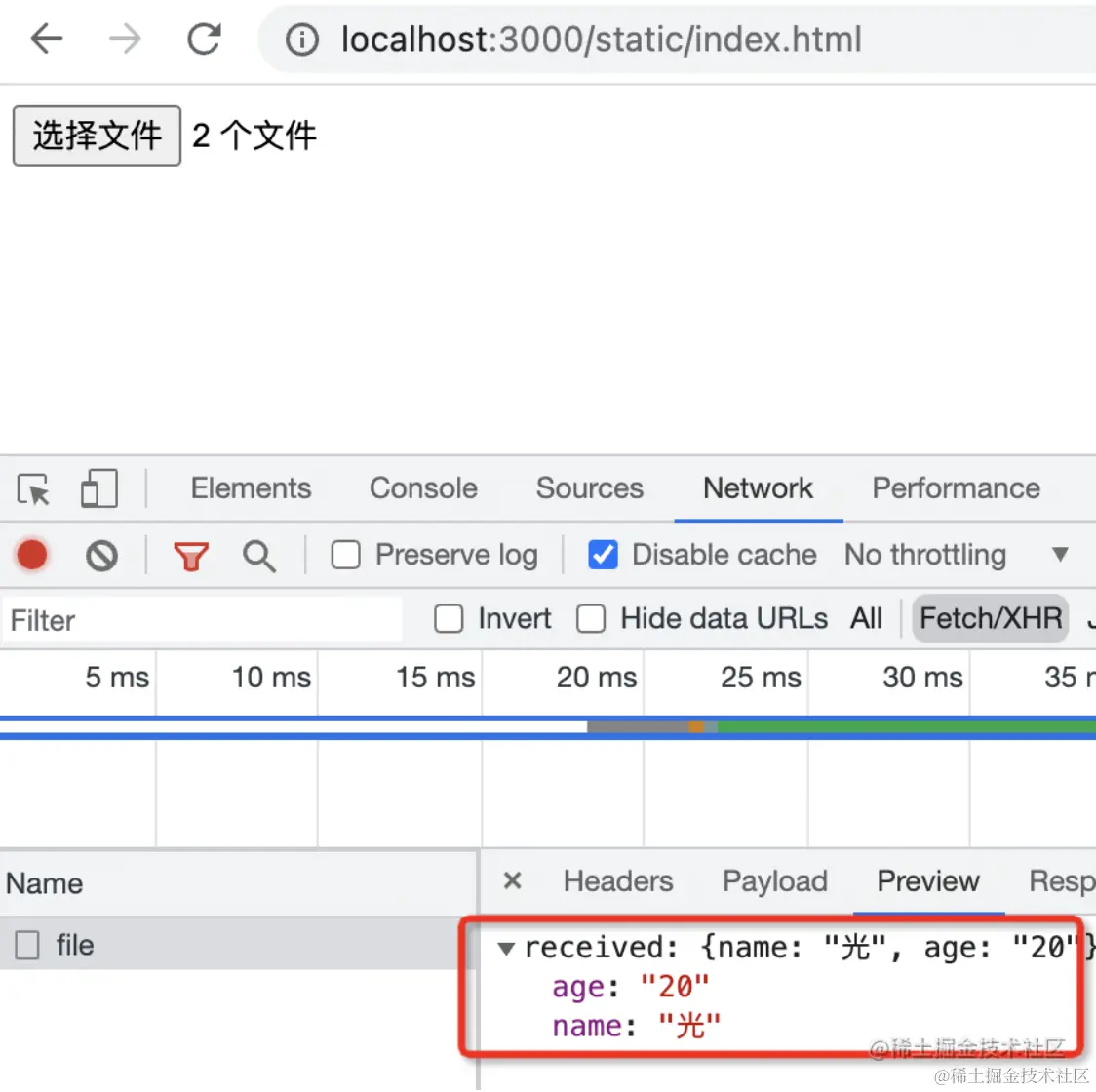The height and width of the screenshot is (1092, 1096).
Task: Uncheck the Disable cache checkbox
Action: pos(603,555)
